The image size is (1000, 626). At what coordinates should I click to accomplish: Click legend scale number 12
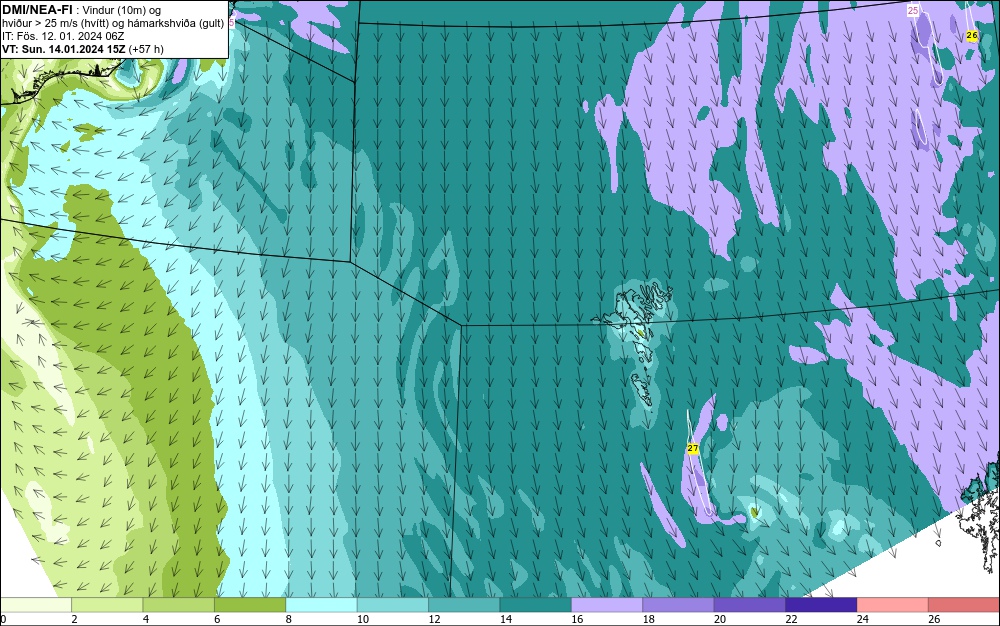[x=434, y=619]
